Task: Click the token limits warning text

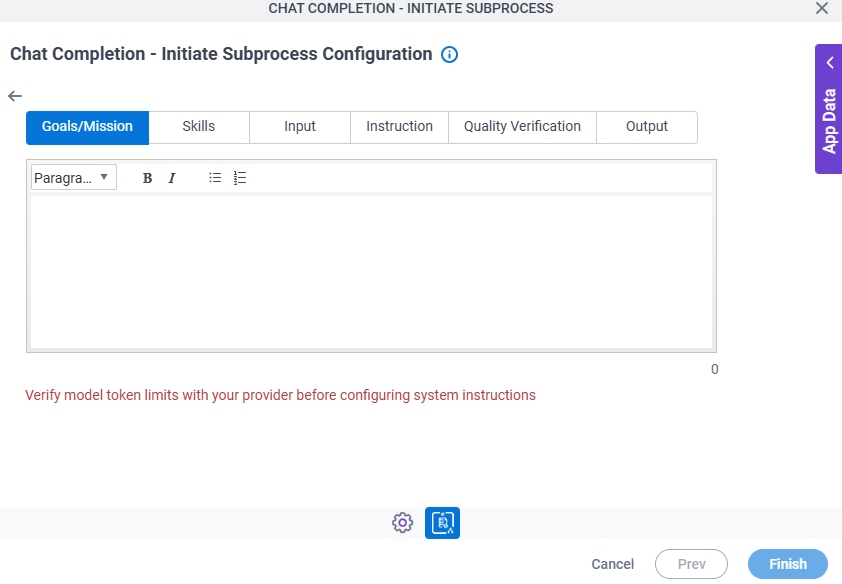Action: coord(280,395)
